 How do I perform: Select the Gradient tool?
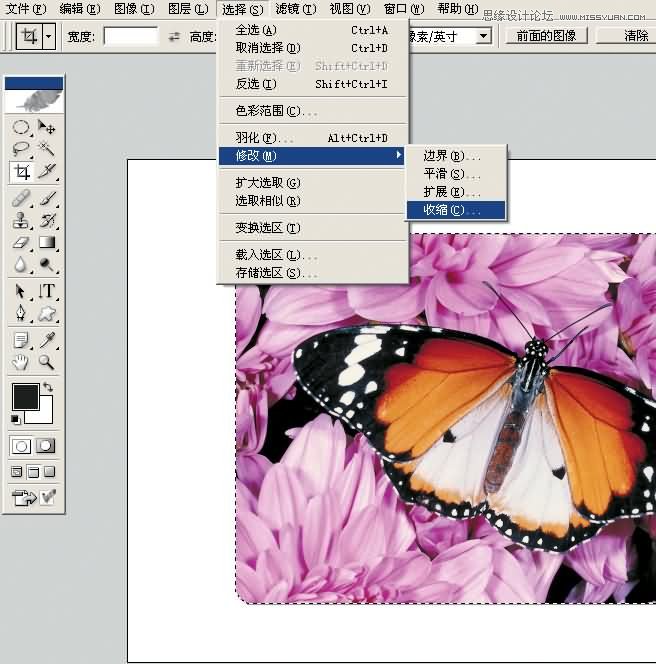point(47,243)
